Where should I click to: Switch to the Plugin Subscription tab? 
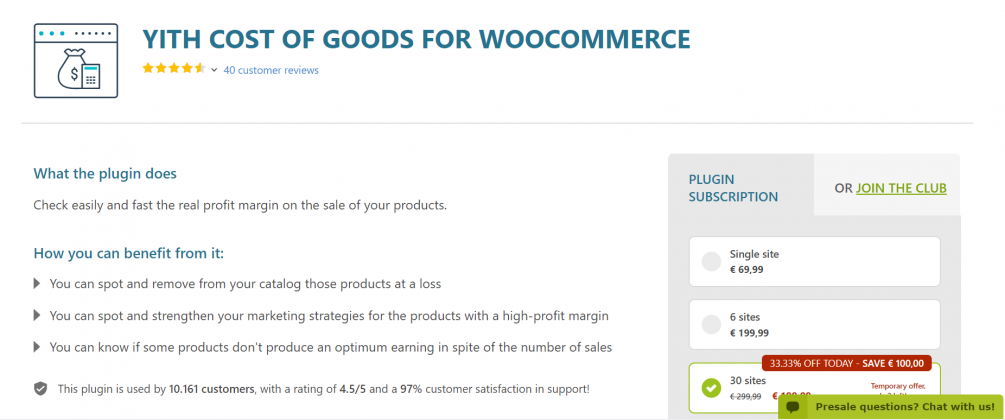733,188
